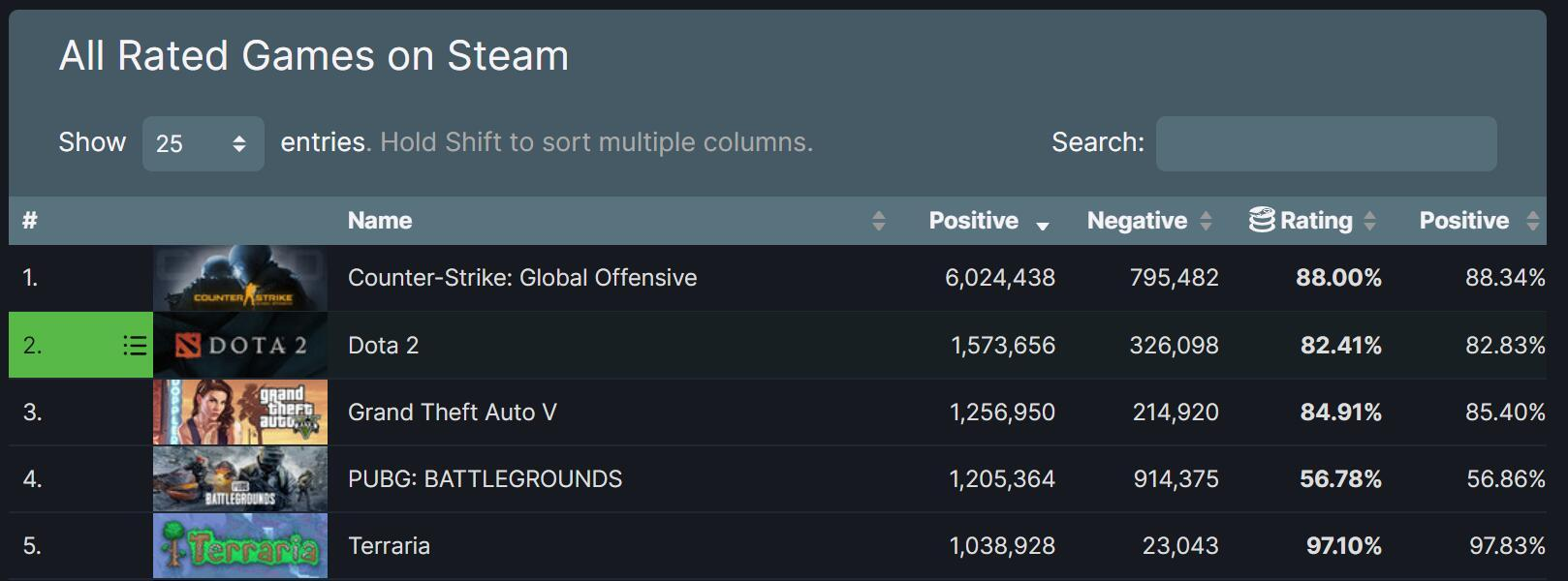Click the Terraria thumbnail image

240,546
